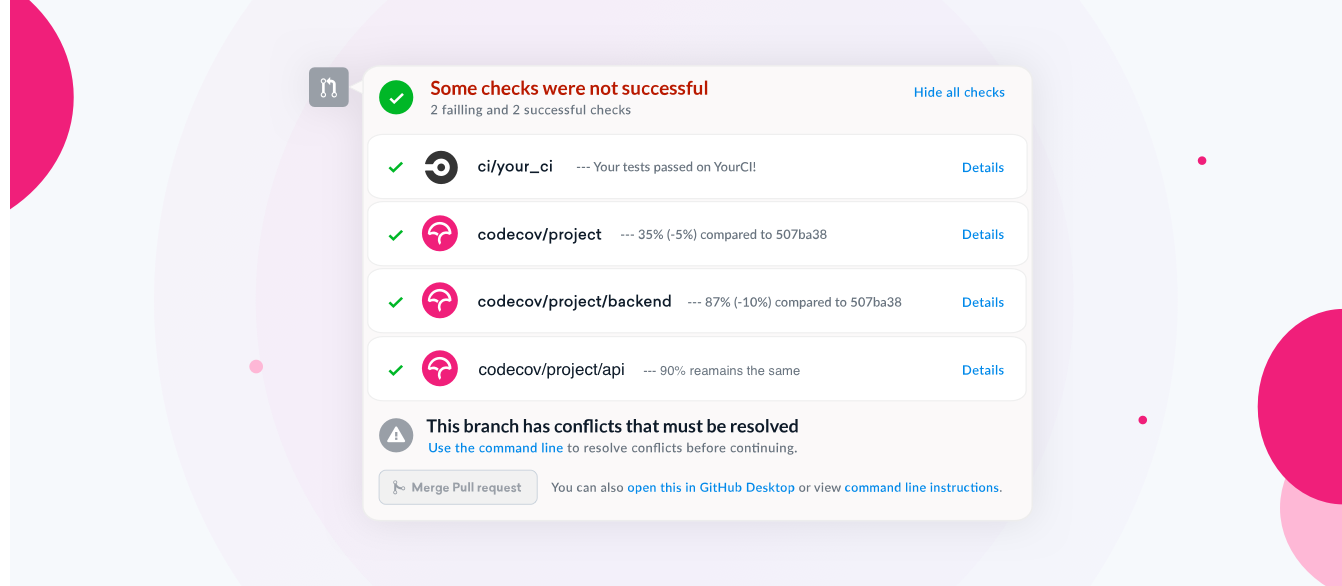This screenshot has height=586, width=1342.
Task: Click green checkmark on codecov/project row
Action: pos(396,235)
